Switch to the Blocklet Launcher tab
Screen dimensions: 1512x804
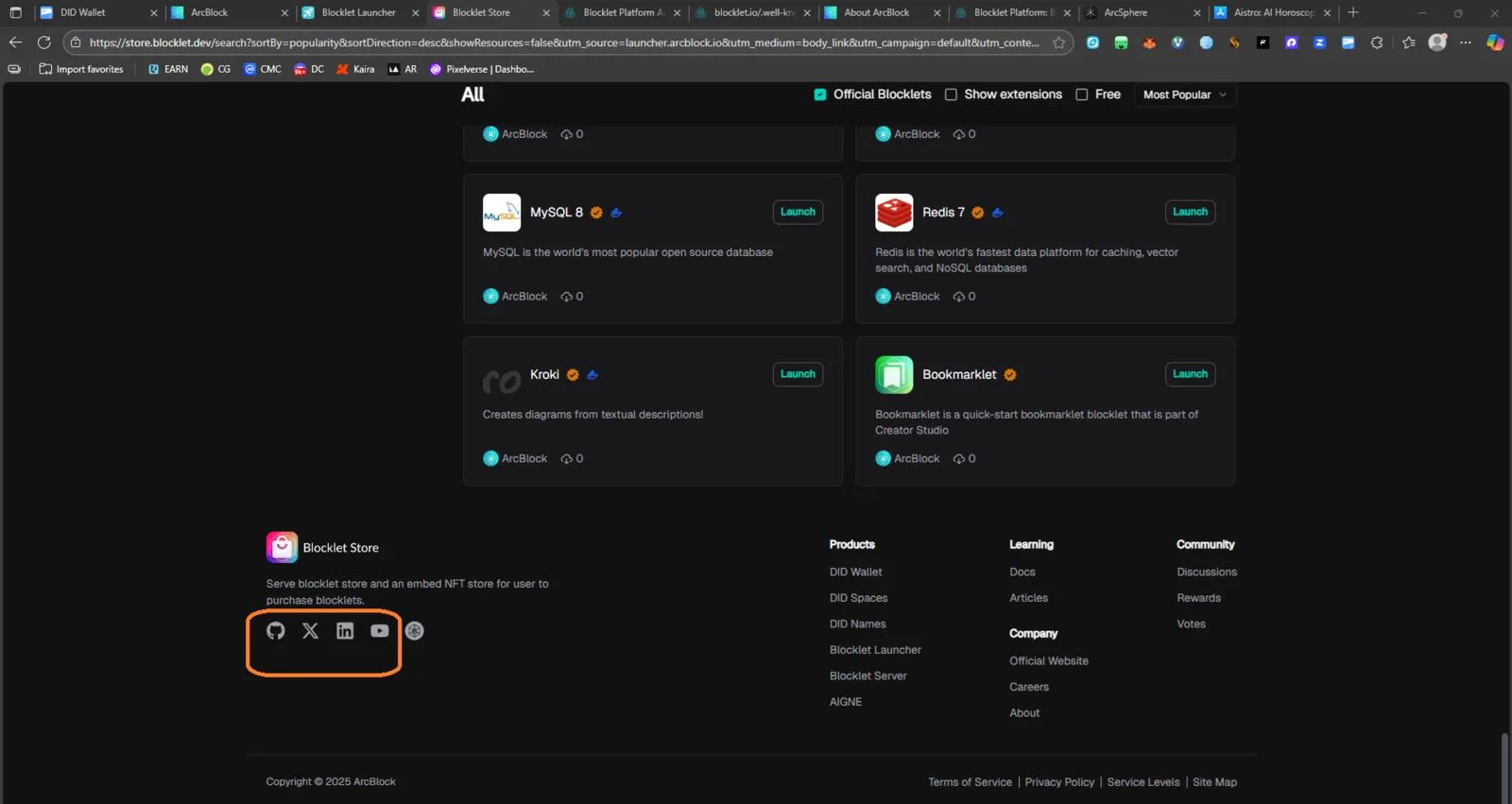[x=359, y=12]
